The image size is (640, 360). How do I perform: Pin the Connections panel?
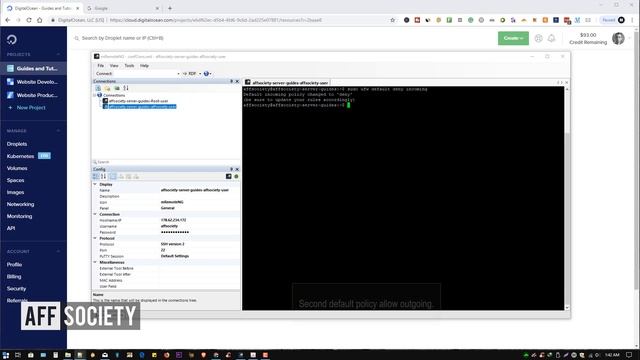point(231,82)
